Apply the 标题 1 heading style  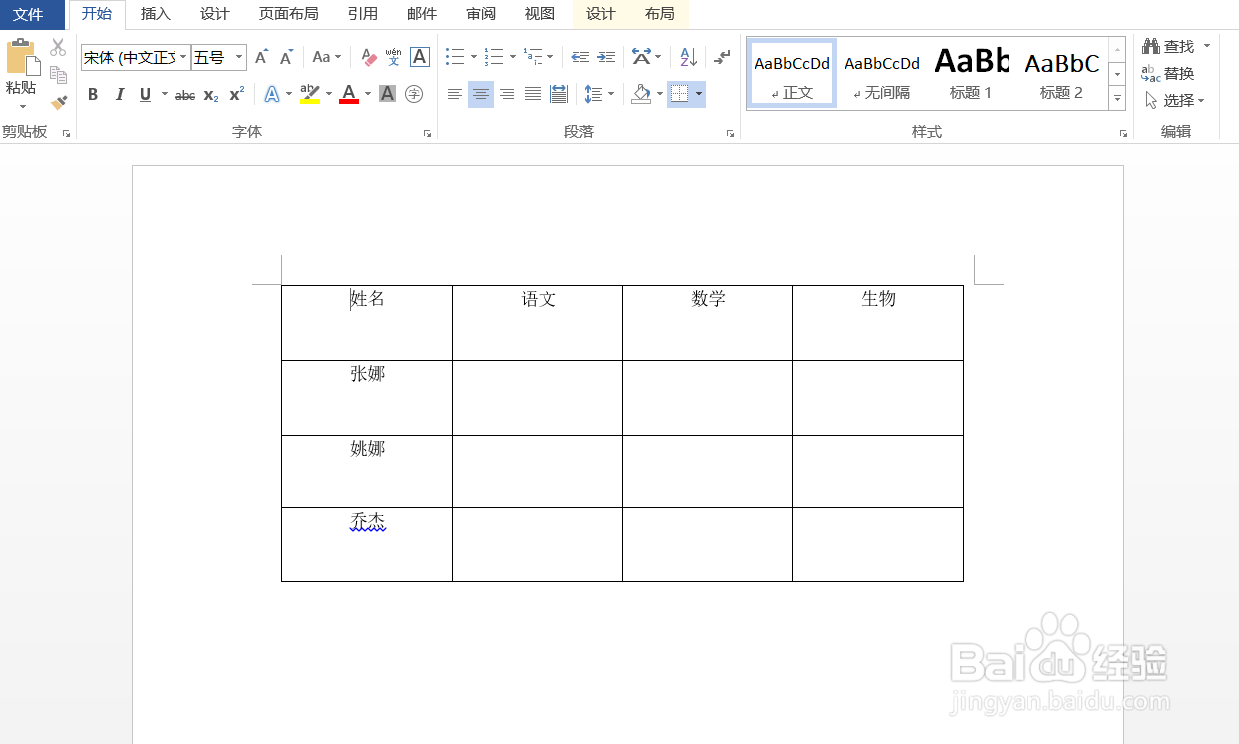click(971, 73)
